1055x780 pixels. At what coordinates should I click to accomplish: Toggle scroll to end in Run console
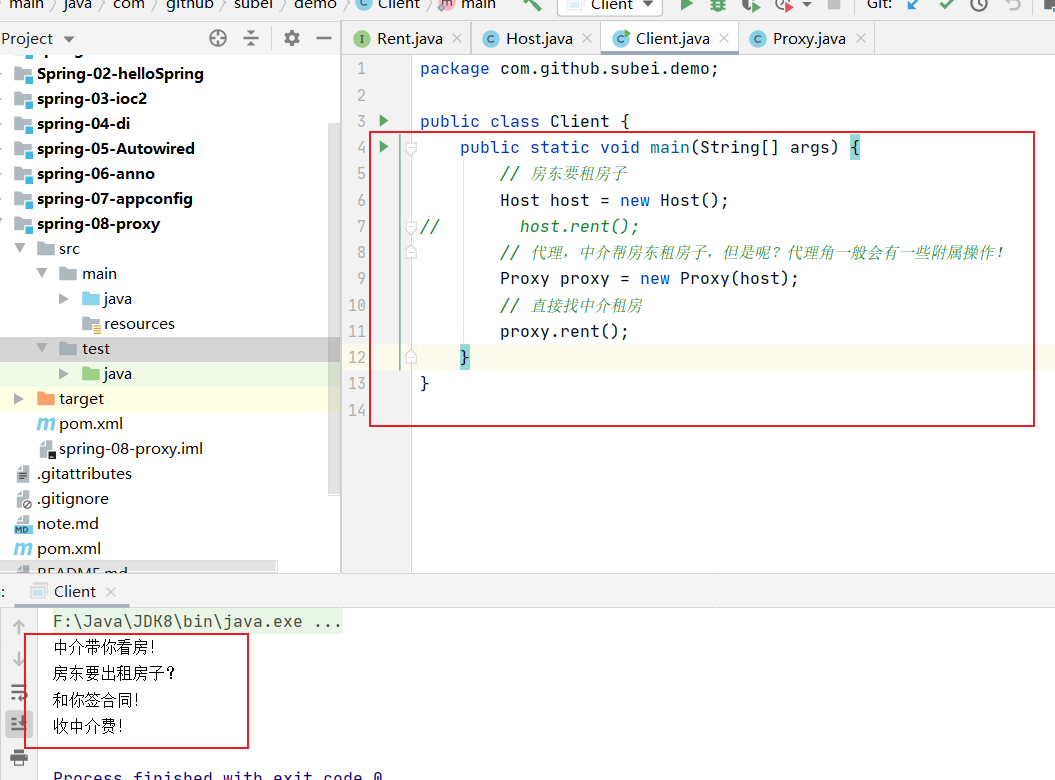pos(19,724)
